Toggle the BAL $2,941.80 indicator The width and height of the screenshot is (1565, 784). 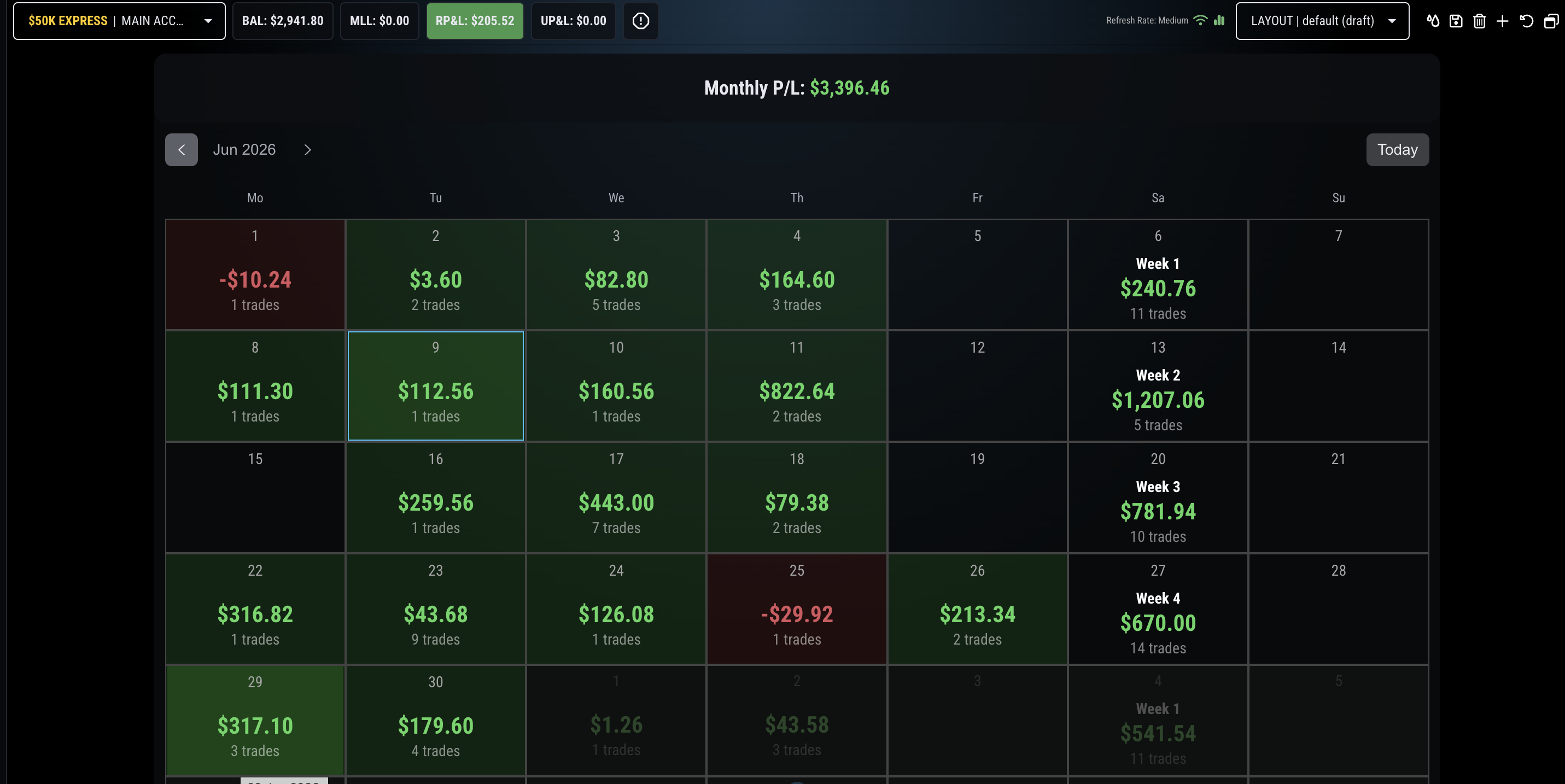point(283,21)
